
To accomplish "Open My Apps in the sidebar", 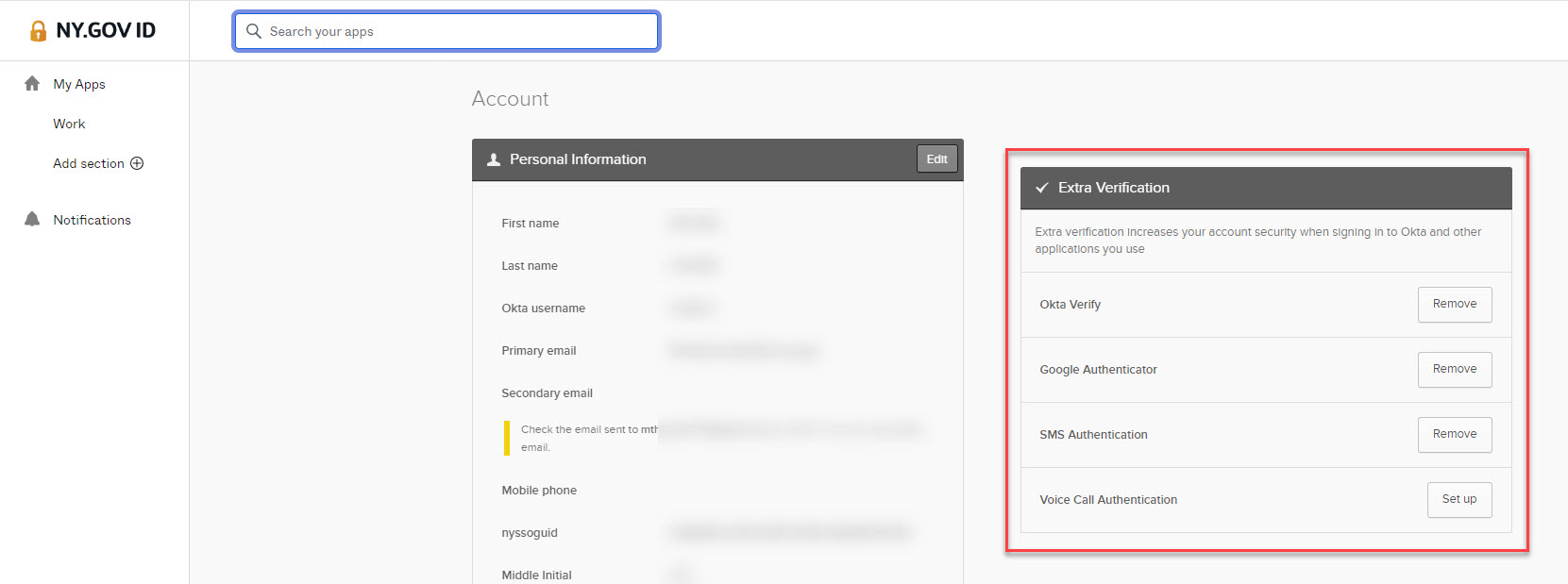I will coord(79,84).
